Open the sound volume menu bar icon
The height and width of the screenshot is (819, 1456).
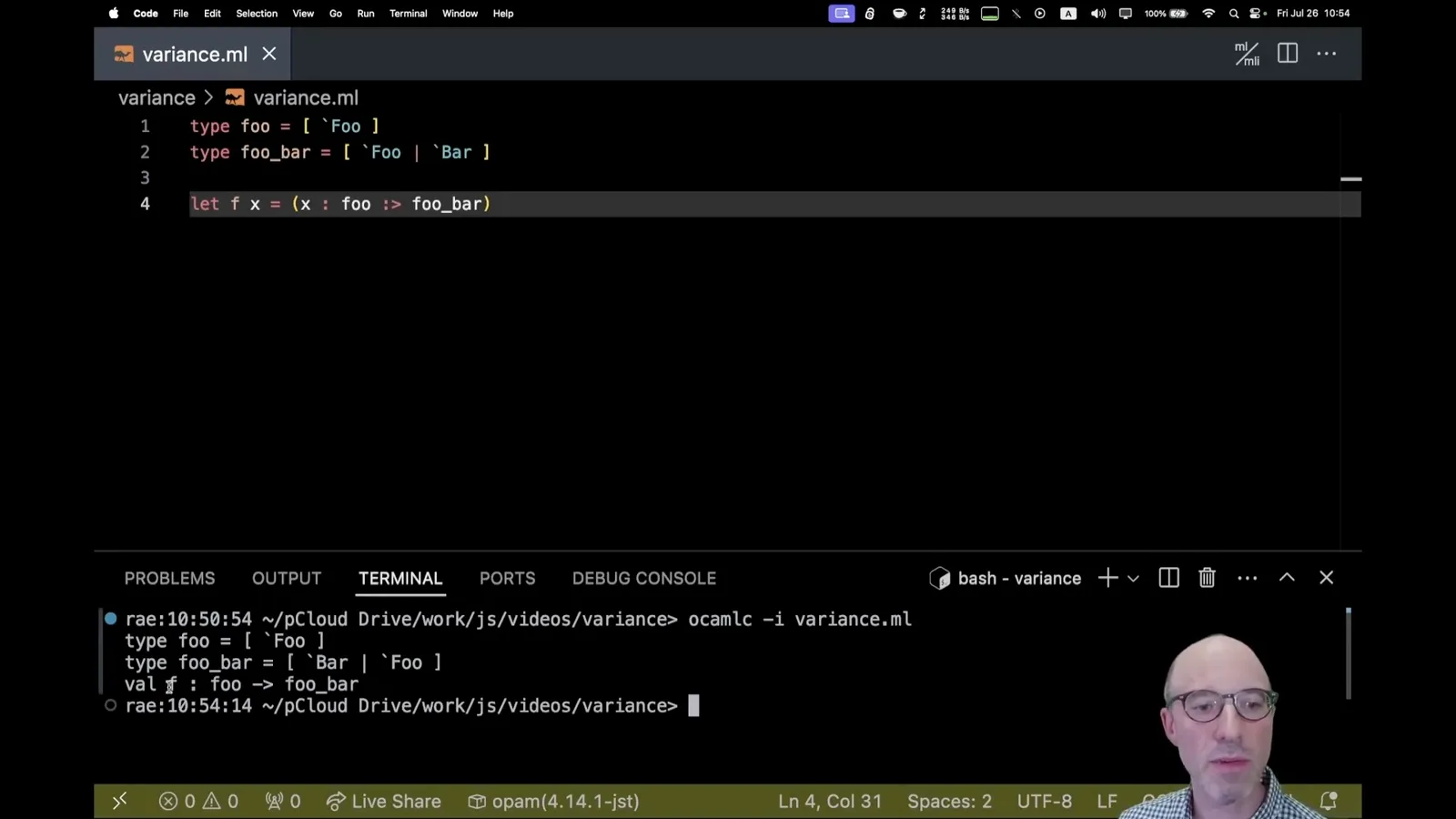click(1098, 14)
